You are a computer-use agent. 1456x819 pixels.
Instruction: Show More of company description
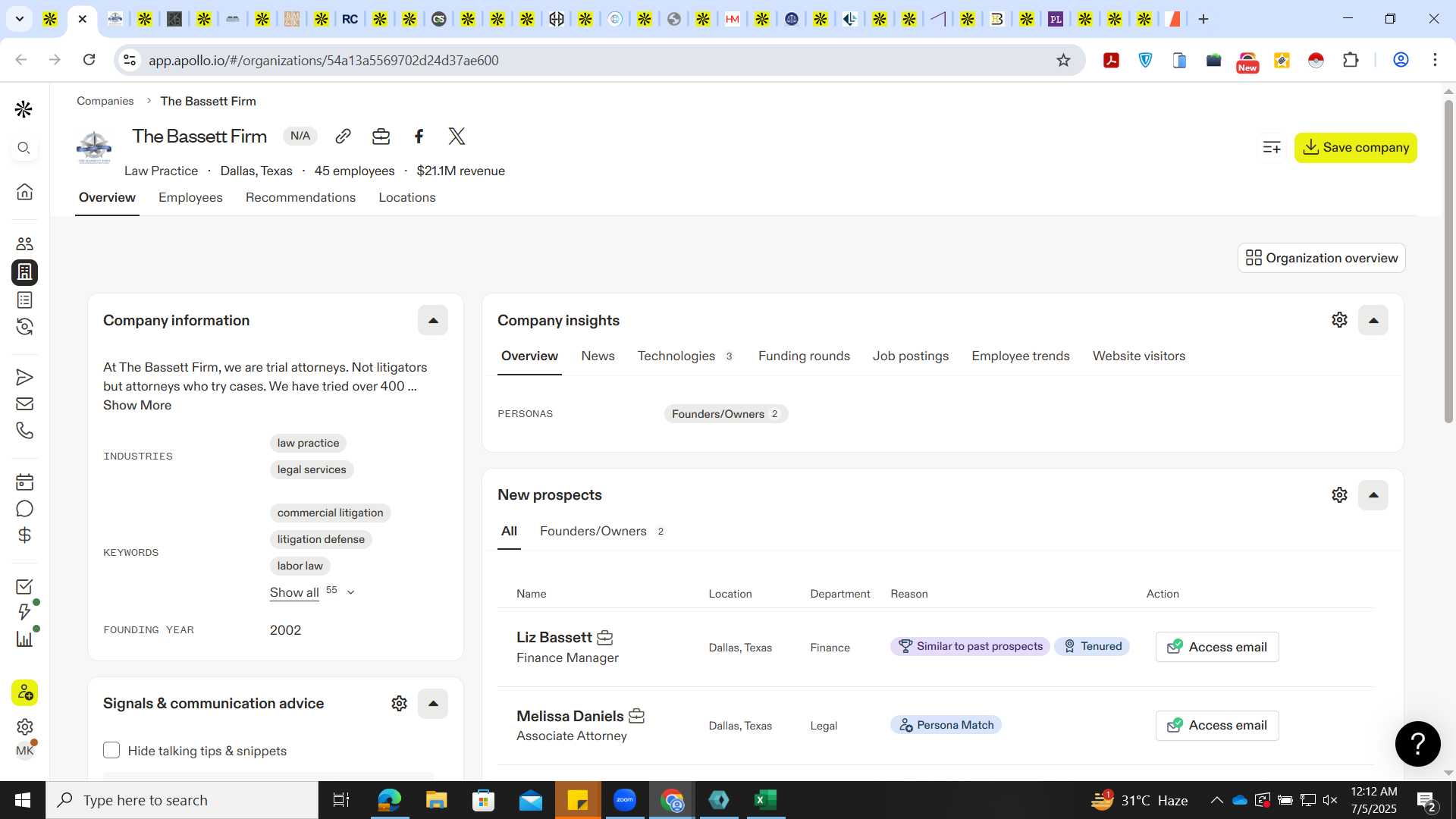[137, 405]
